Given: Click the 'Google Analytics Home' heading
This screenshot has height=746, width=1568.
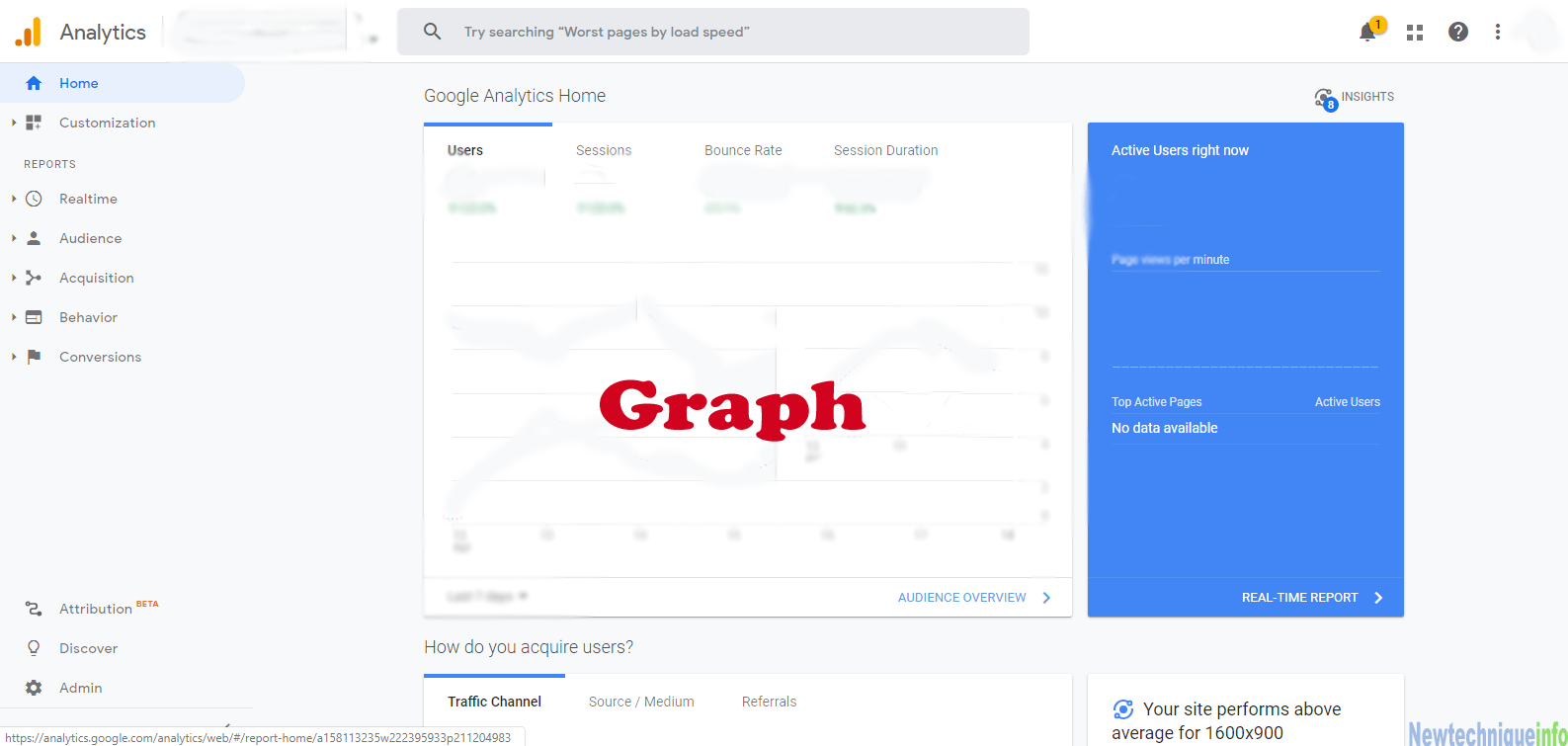Looking at the screenshot, I should tap(515, 96).
